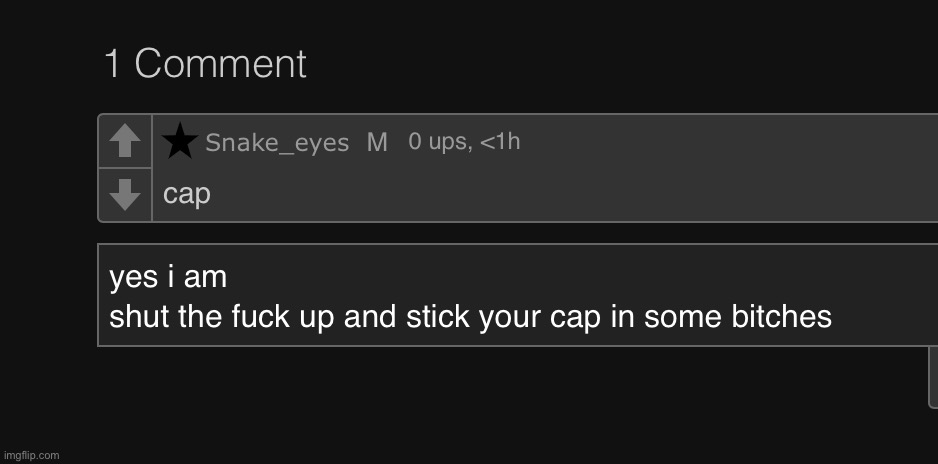This screenshot has width=938, height=464.
Task: Click the comment header right of the timestamp
Action: (720, 142)
